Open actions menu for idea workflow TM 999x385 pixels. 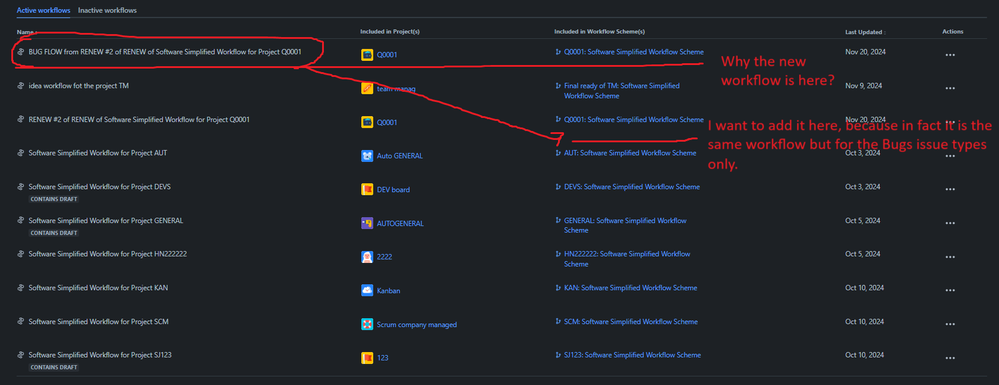(950, 89)
